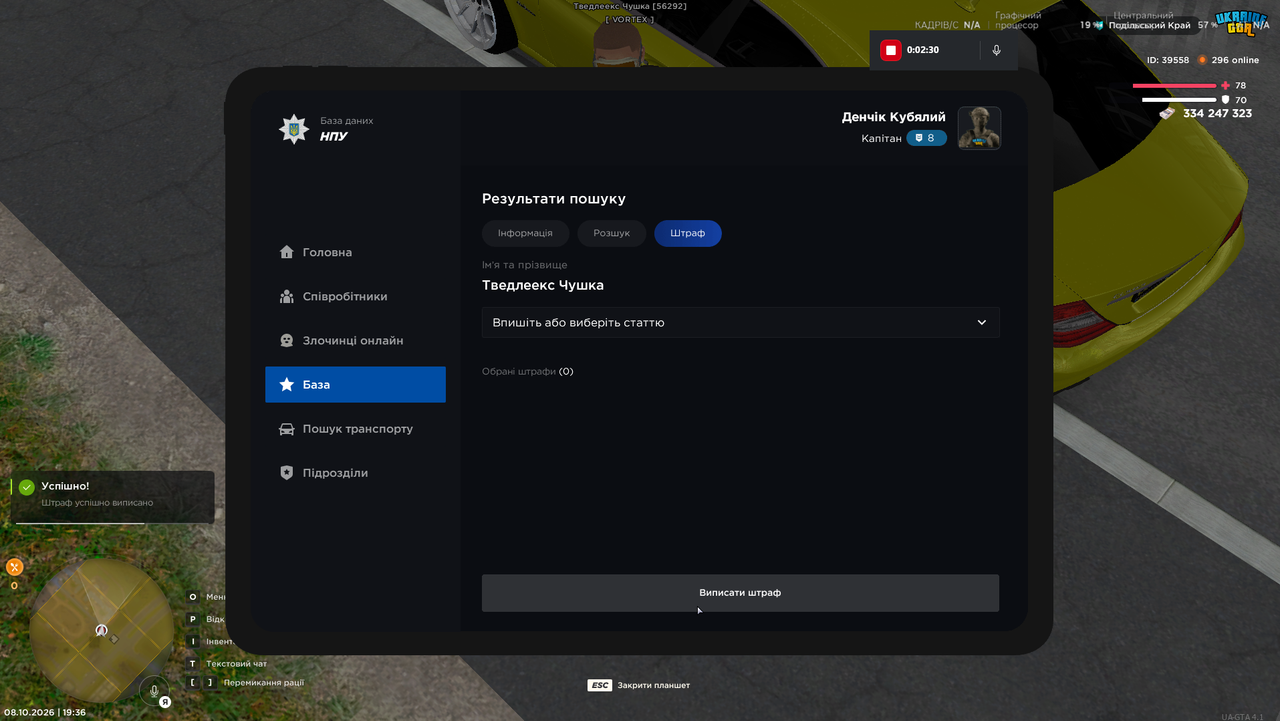Open the Підрозділи shield icon
Screen dimensions: 1280x721
(287, 473)
